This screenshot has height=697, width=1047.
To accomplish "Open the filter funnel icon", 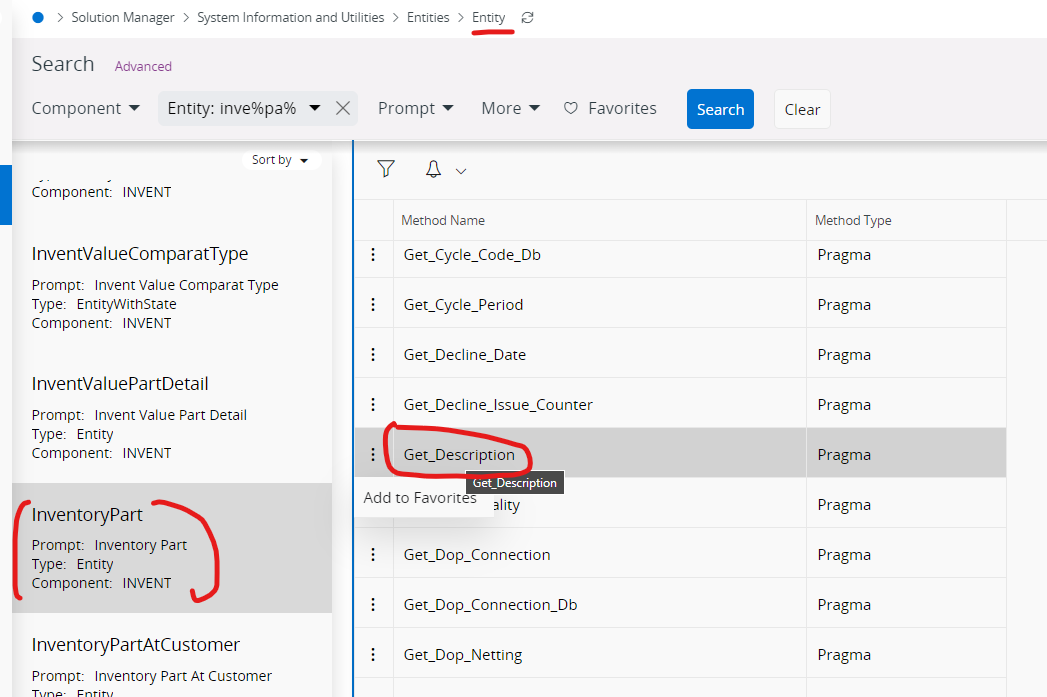I will (x=386, y=169).
